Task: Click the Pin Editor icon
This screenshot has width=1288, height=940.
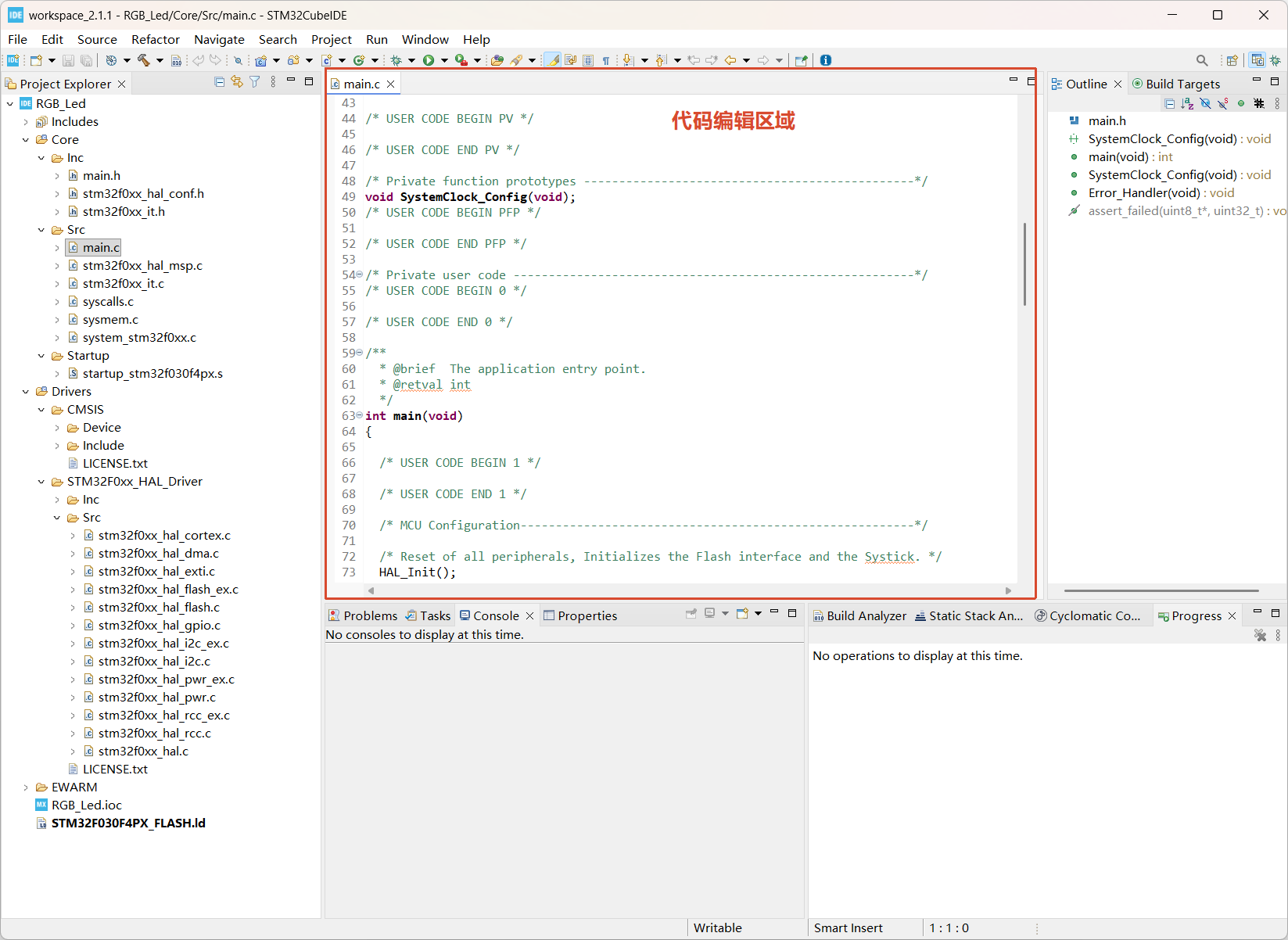Action: point(801,60)
